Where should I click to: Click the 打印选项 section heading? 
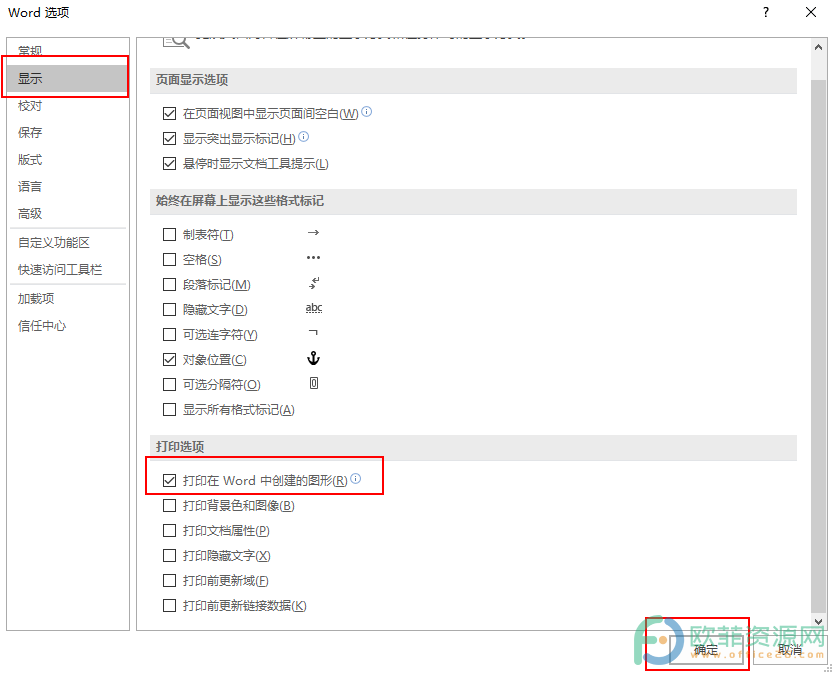pos(180,446)
